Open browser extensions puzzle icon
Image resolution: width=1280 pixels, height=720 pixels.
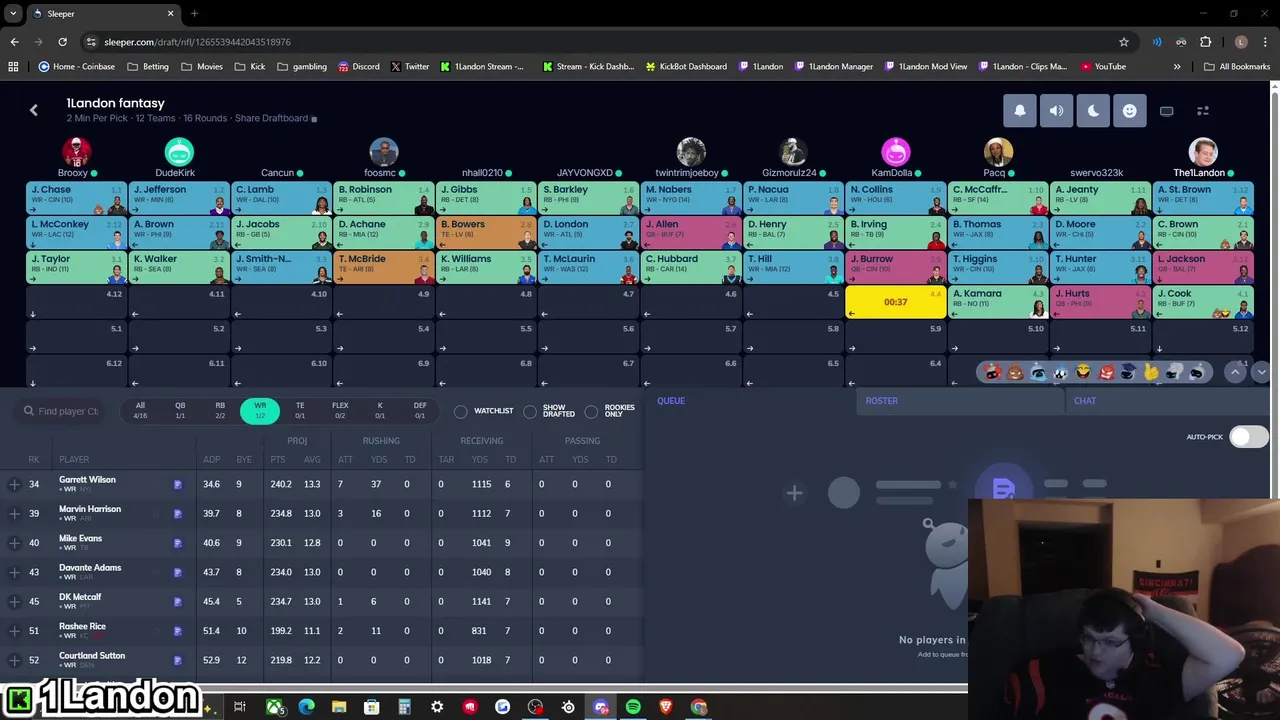click(x=1205, y=42)
